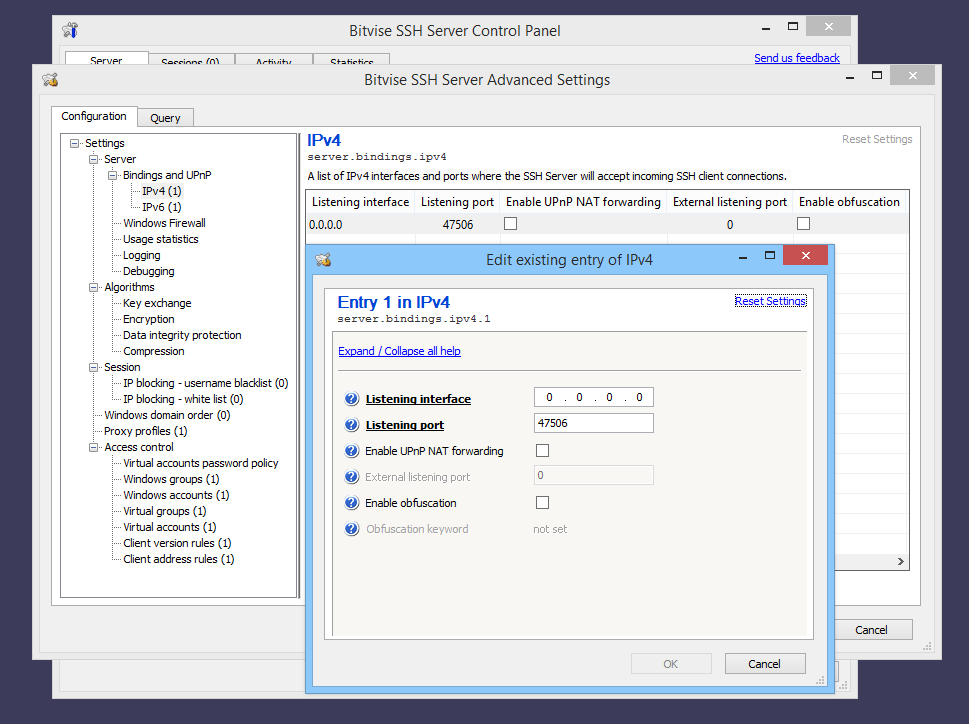
Task: Check Enable obfuscation in the edit dialog
Action: [x=542, y=502]
